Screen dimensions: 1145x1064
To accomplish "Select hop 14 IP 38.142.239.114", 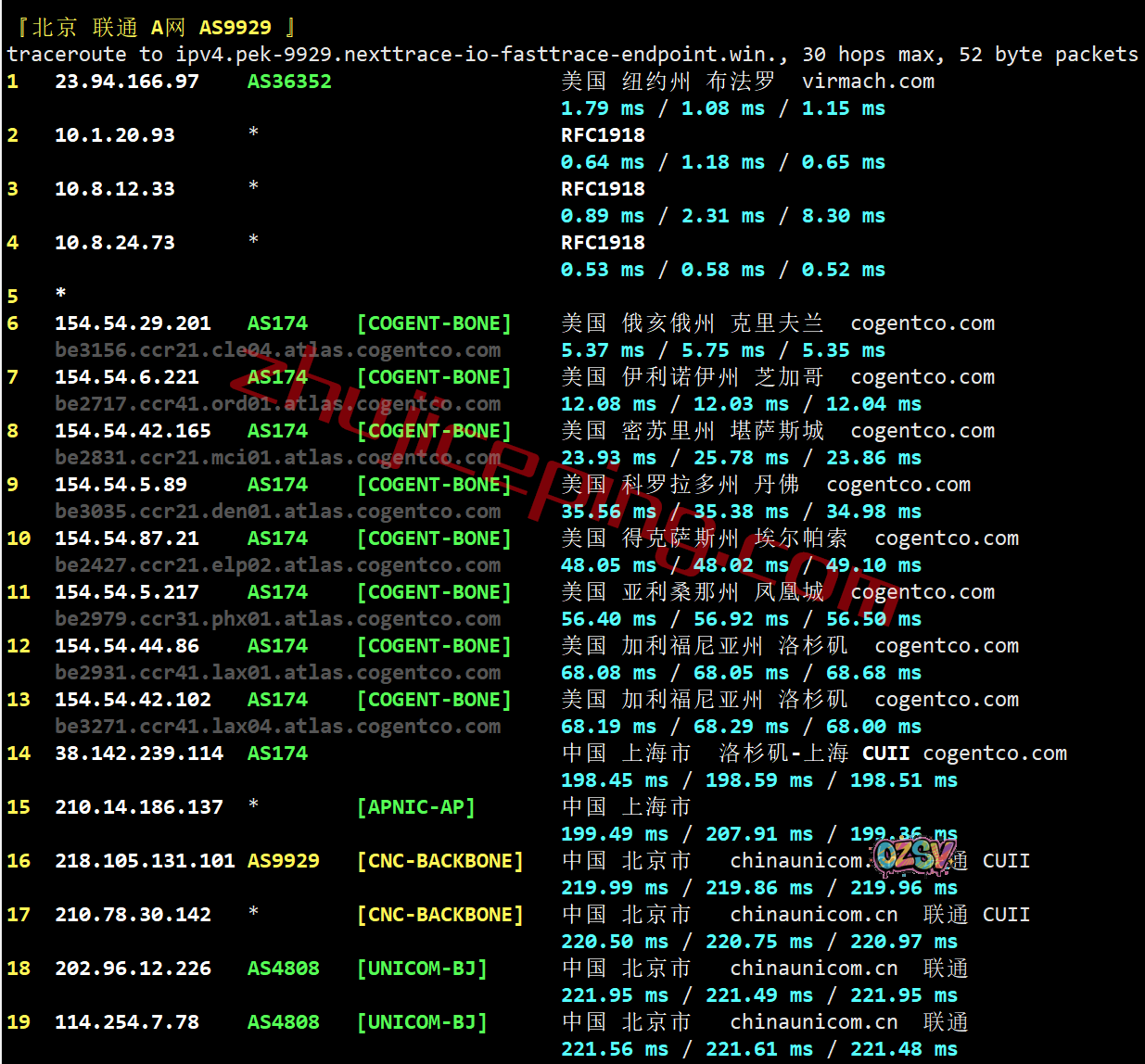I will click(139, 754).
